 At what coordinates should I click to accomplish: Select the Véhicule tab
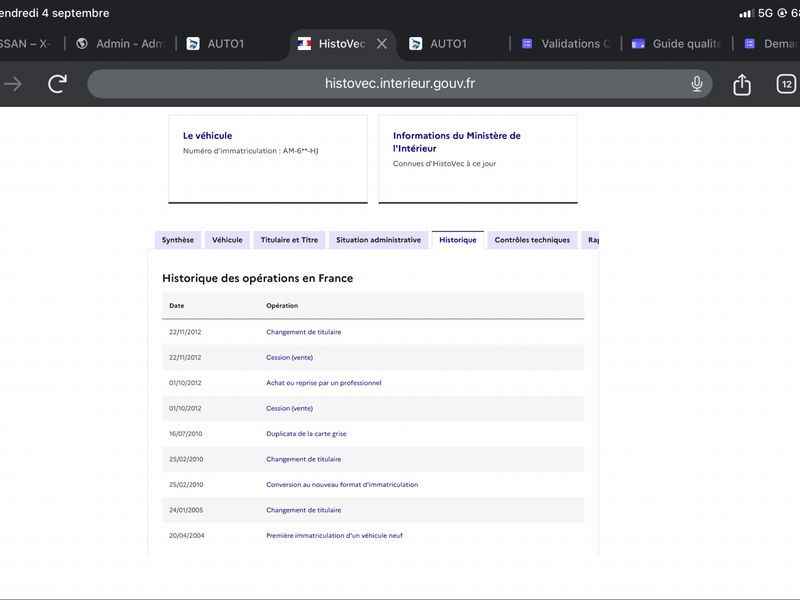click(227, 240)
